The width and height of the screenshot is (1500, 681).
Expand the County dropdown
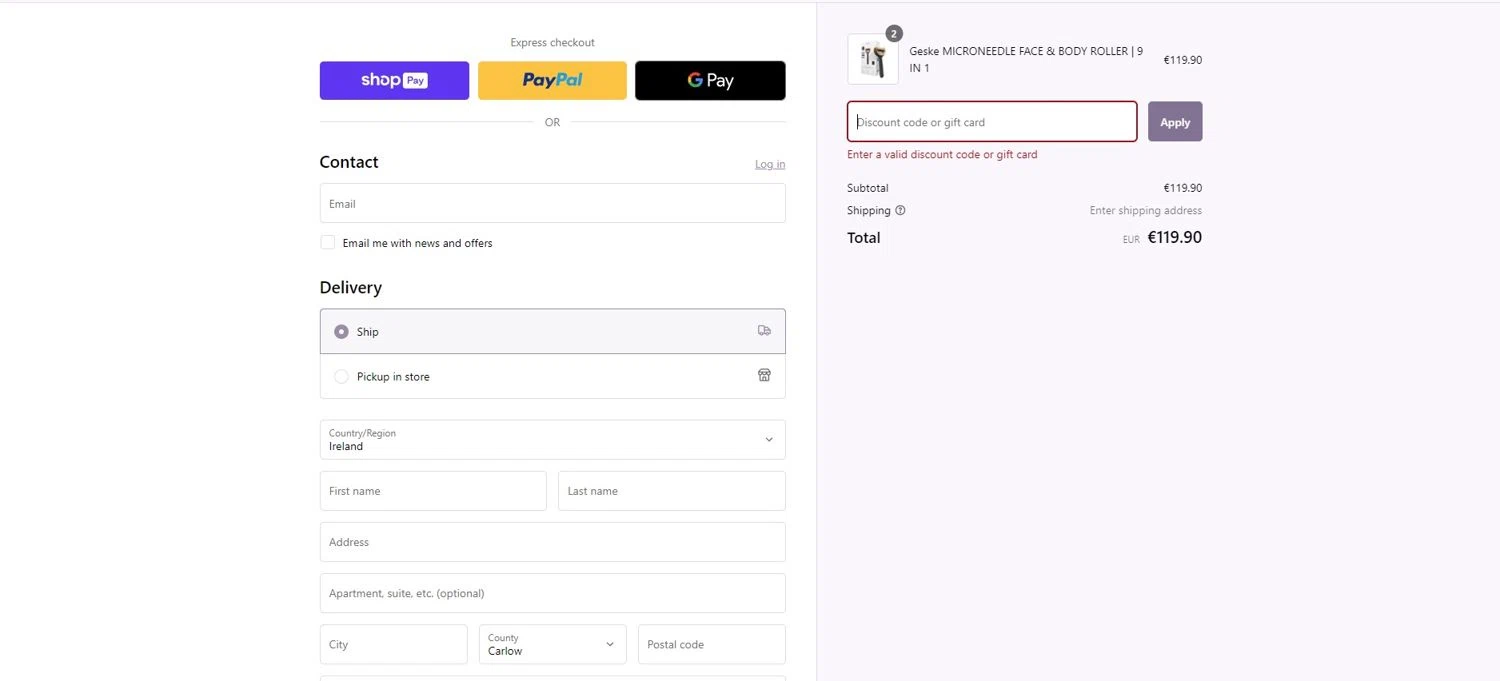point(552,645)
